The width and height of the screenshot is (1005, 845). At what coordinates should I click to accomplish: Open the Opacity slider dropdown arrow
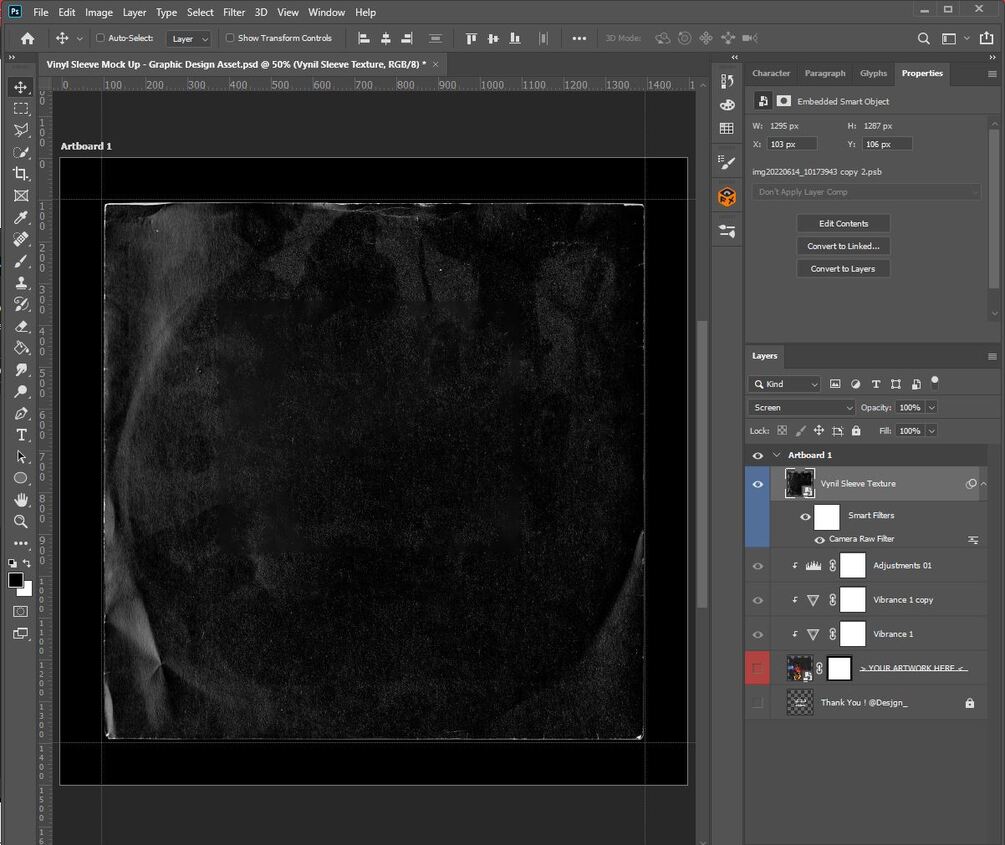point(932,408)
